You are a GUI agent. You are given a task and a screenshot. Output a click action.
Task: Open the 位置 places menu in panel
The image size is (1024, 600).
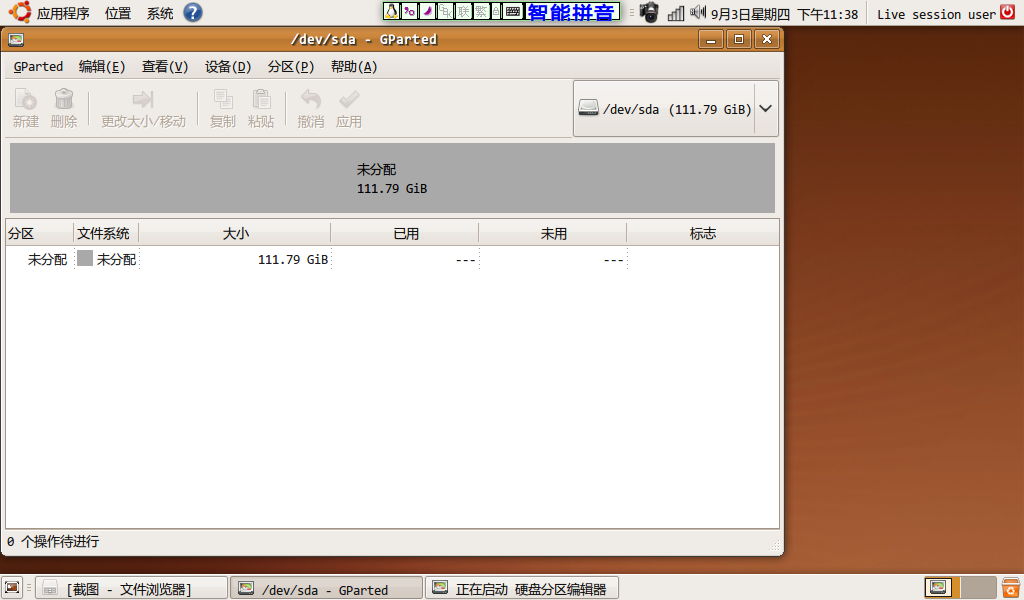point(118,13)
